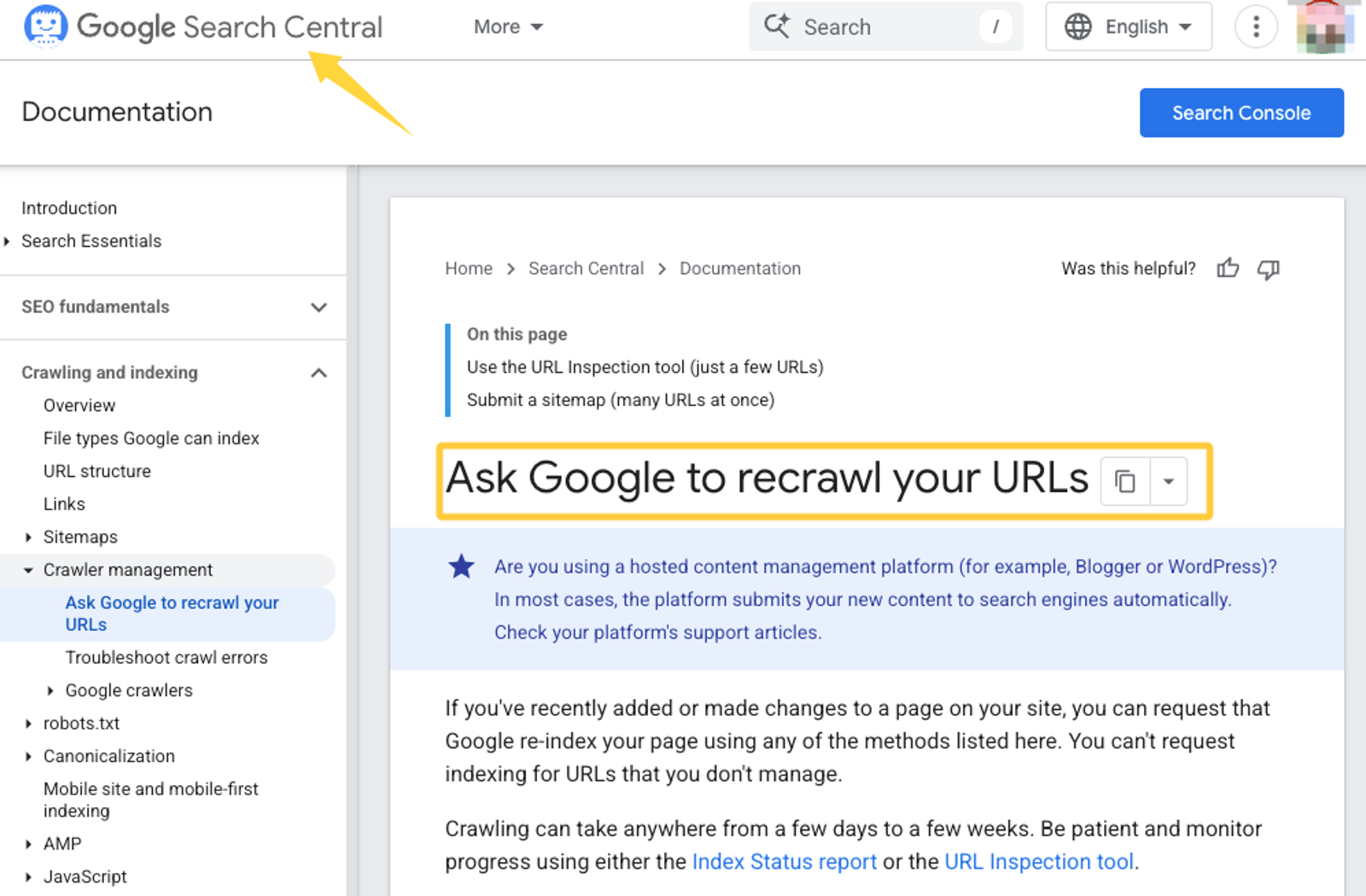Expand the Search Essentials tree arrow
The height and width of the screenshot is (896, 1366).
7,241
